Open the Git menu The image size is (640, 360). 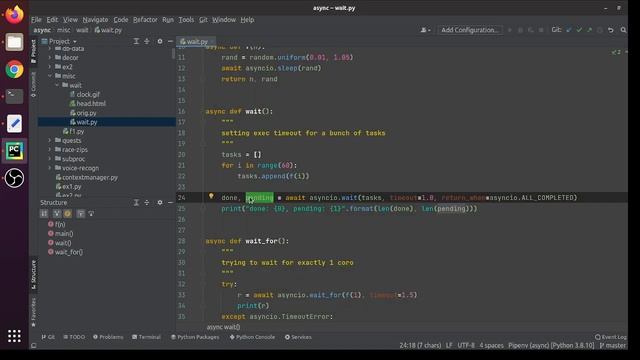[203, 20]
